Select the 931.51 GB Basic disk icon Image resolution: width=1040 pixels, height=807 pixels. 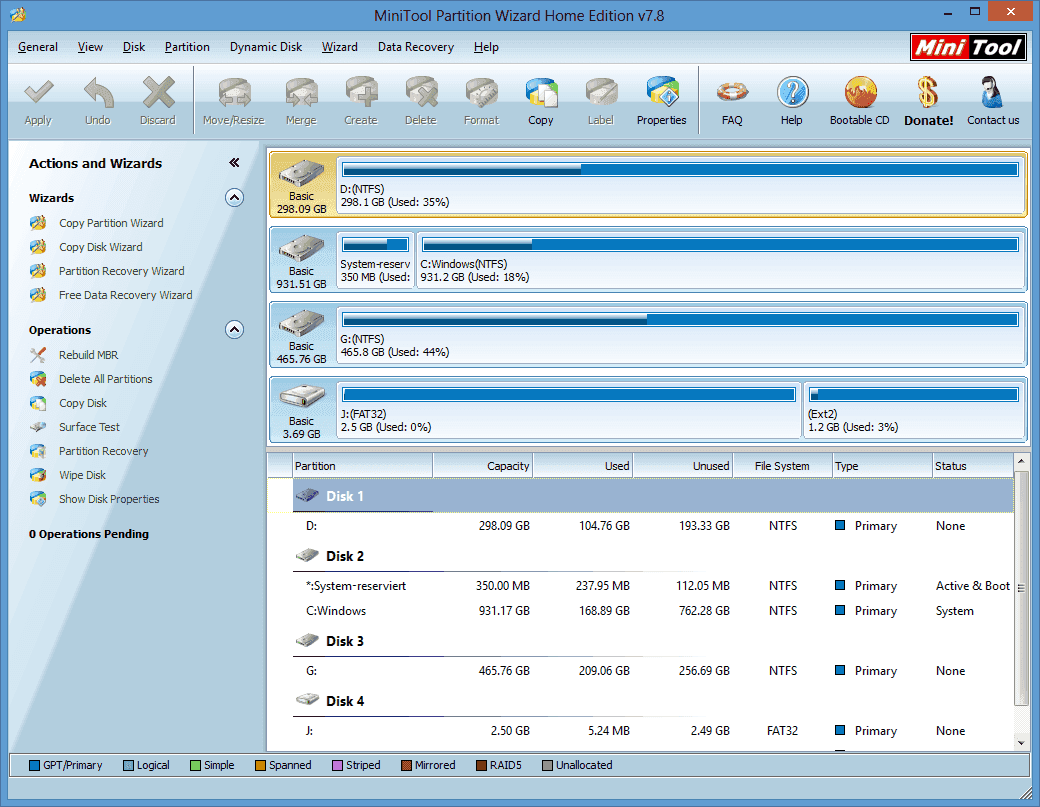[302, 248]
